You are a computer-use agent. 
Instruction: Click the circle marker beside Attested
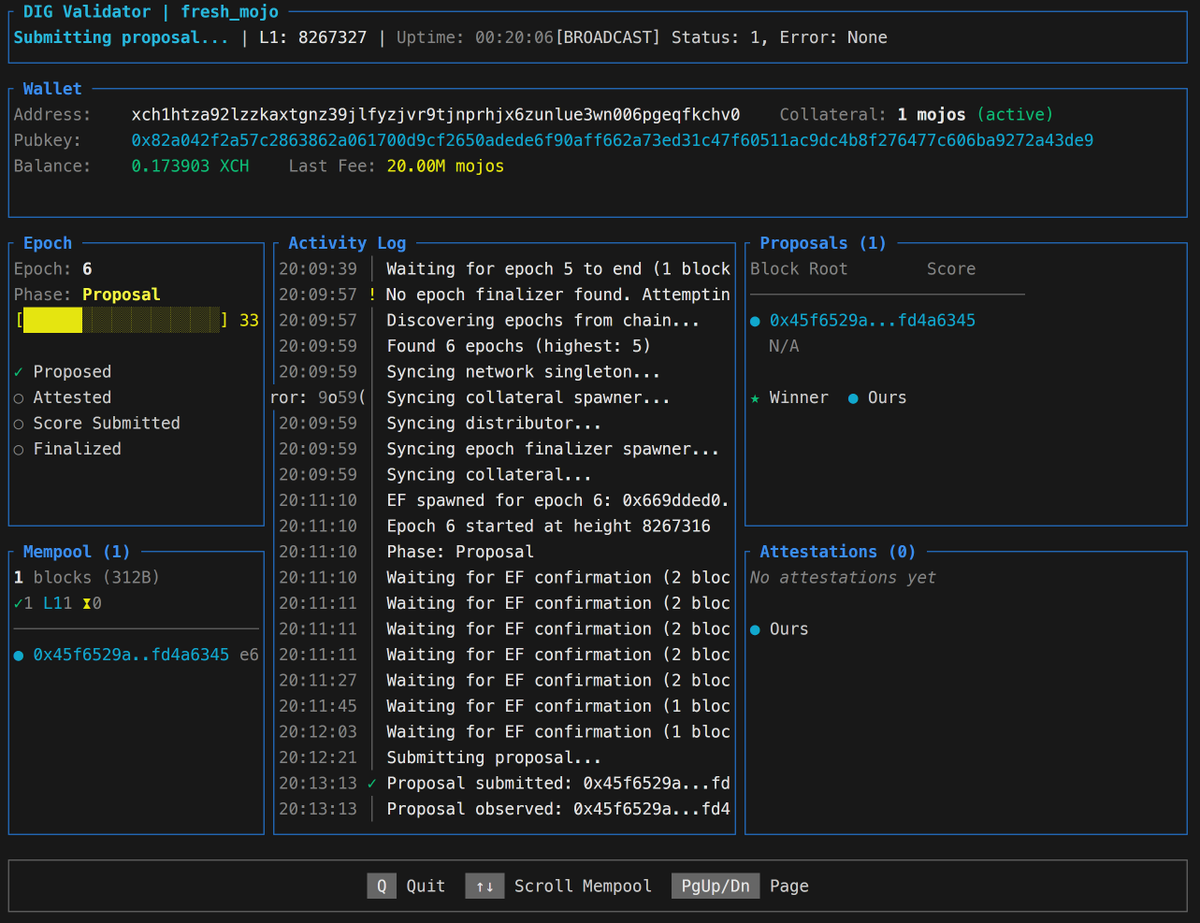[x=19, y=398]
